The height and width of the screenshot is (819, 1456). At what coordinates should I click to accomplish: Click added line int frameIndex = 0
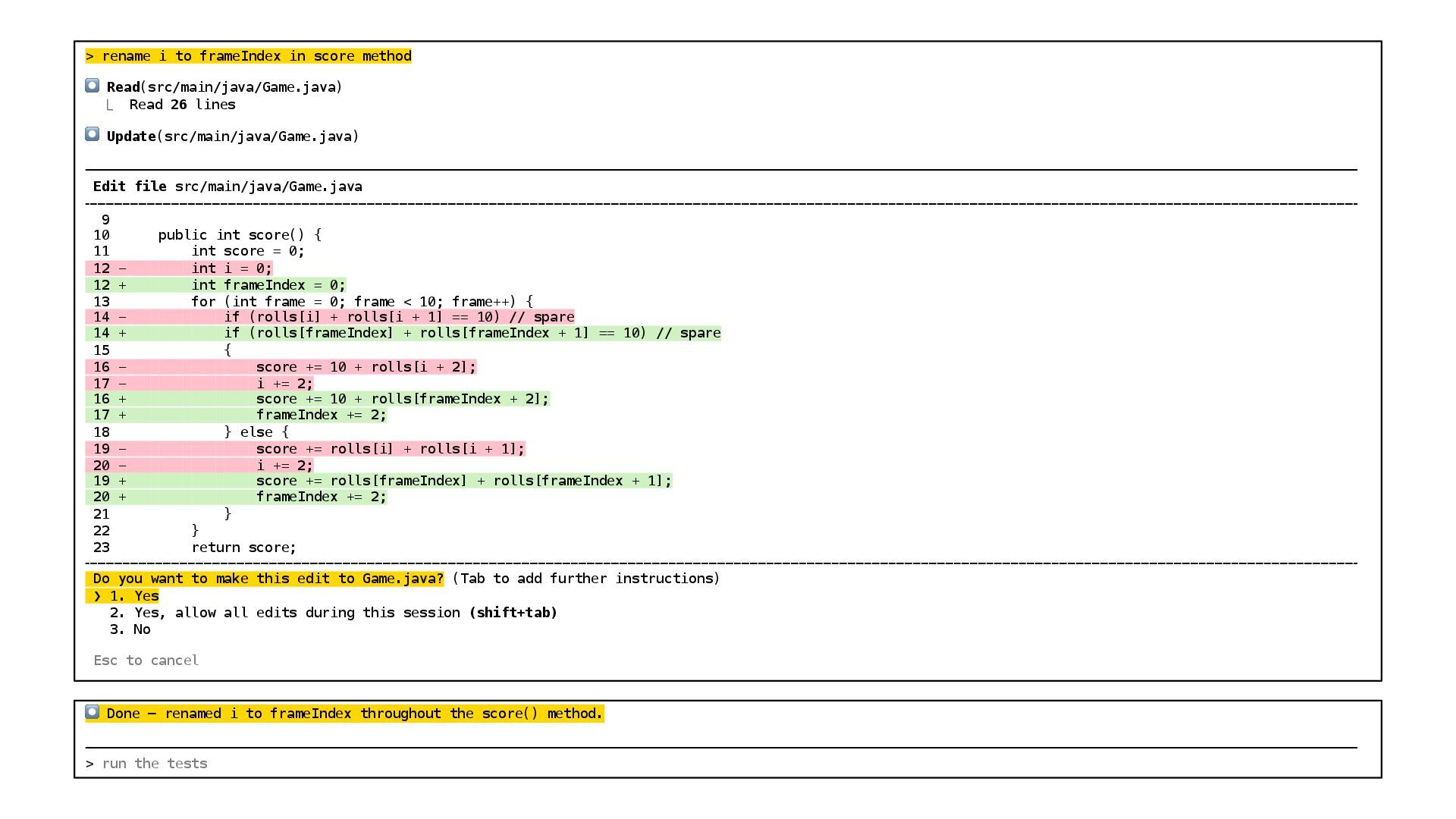click(x=268, y=285)
